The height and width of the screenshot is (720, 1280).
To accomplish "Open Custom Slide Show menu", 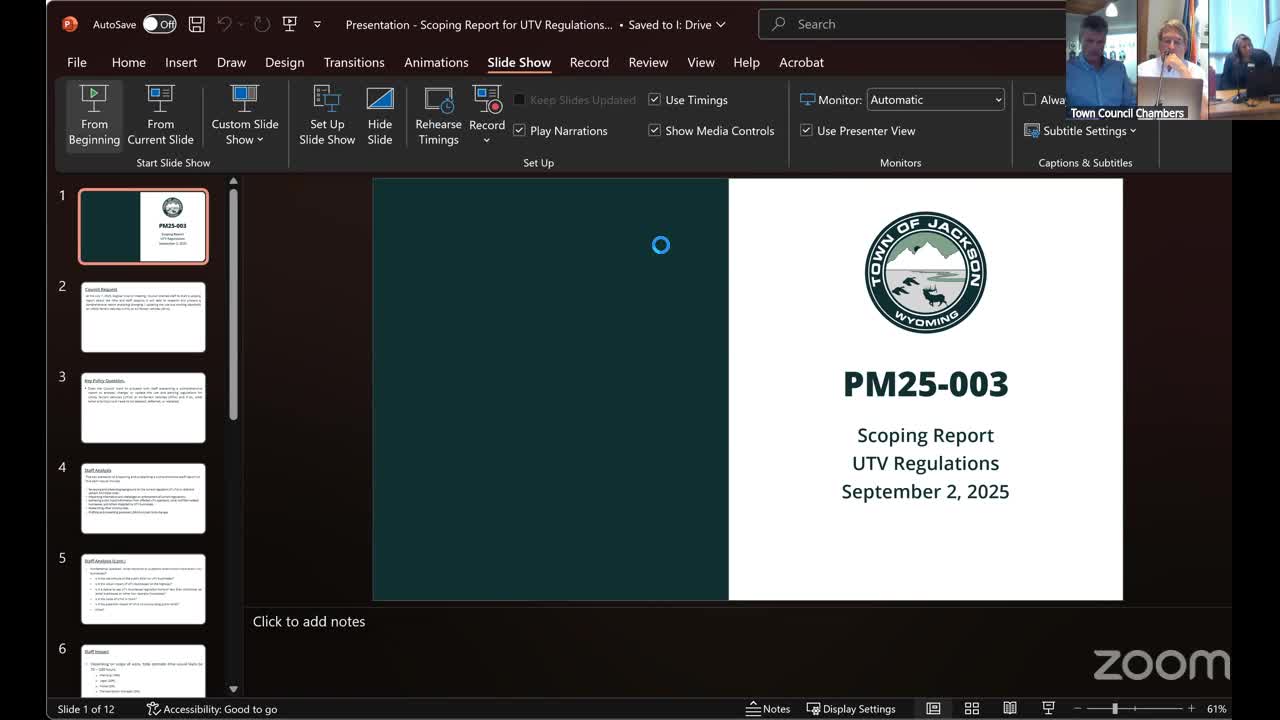I will coord(244,116).
